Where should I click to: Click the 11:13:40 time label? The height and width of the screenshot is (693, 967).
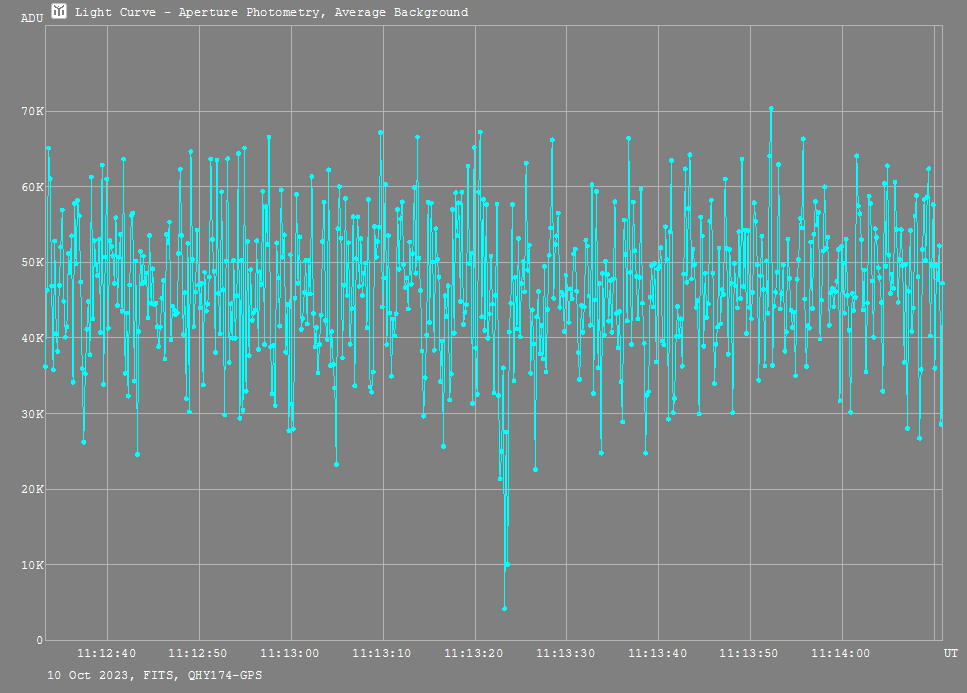(657, 654)
